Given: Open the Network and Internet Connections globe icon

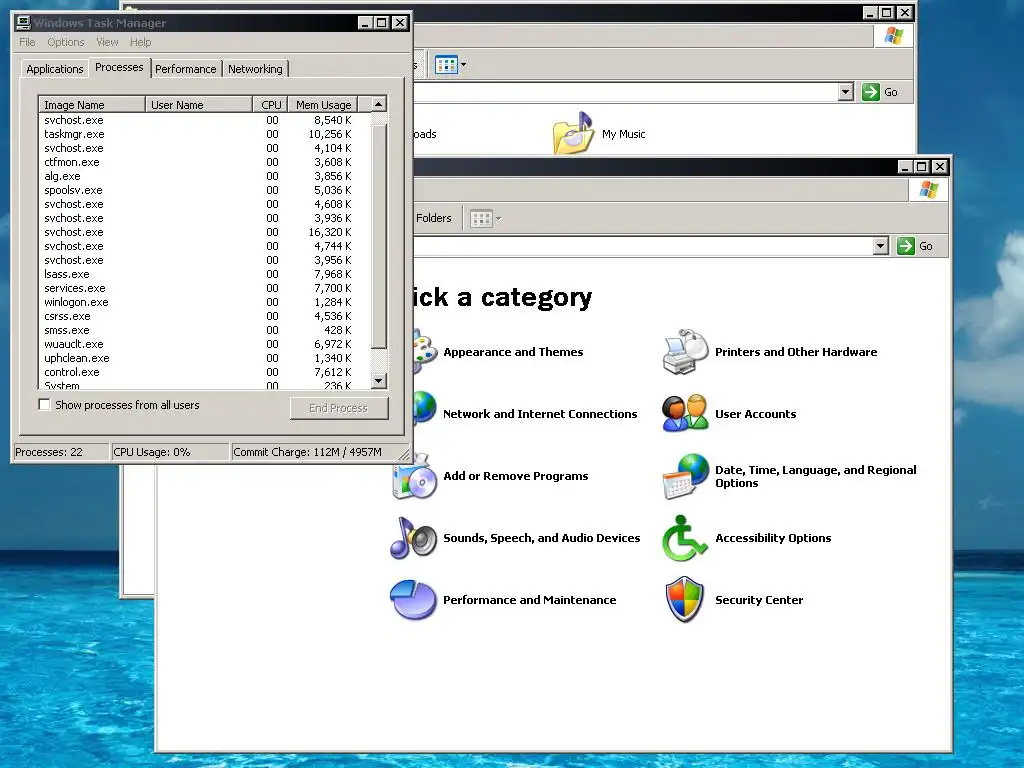Looking at the screenshot, I should pyautogui.click(x=424, y=408).
